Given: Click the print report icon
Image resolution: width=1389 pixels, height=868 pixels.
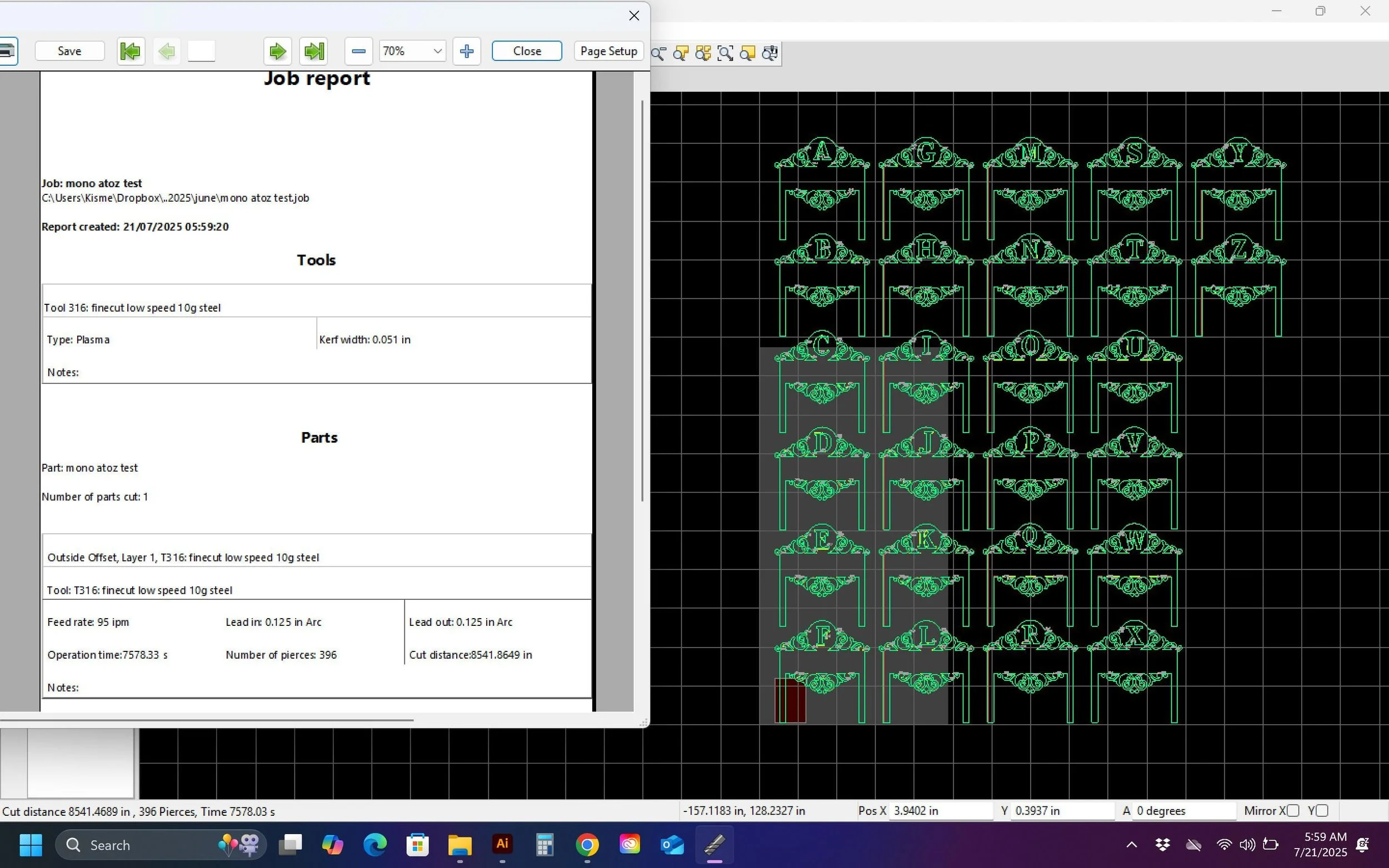Looking at the screenshot, I should pos(7,51).
